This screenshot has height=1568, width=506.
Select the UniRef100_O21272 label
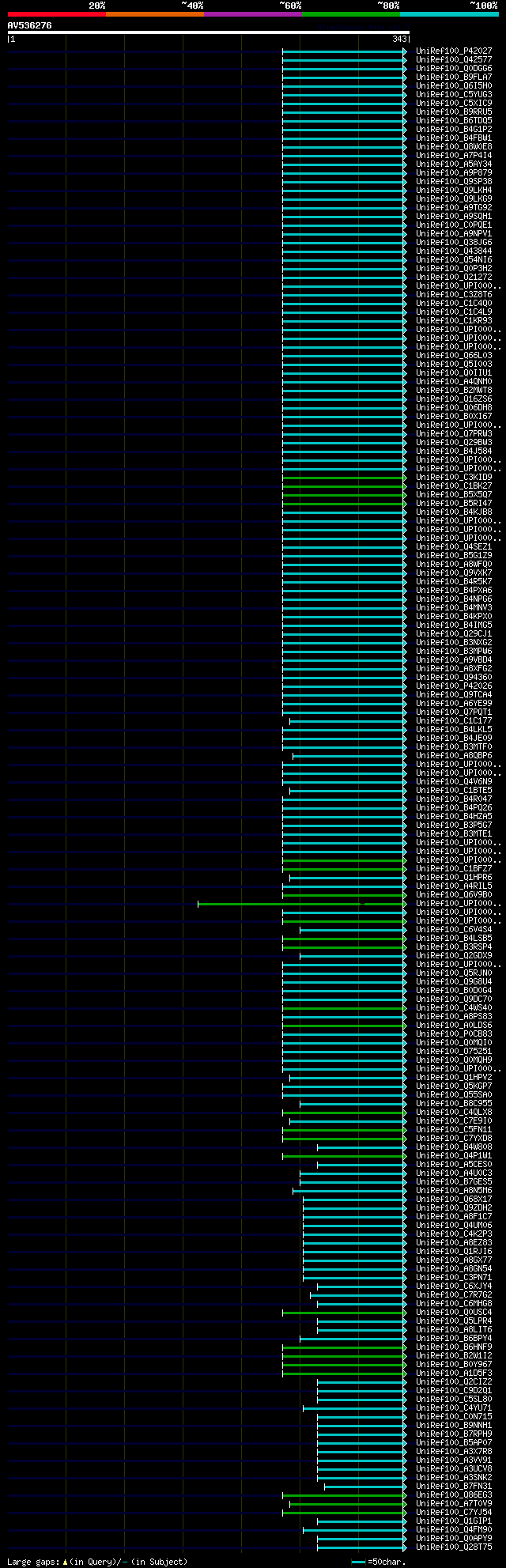454,277
